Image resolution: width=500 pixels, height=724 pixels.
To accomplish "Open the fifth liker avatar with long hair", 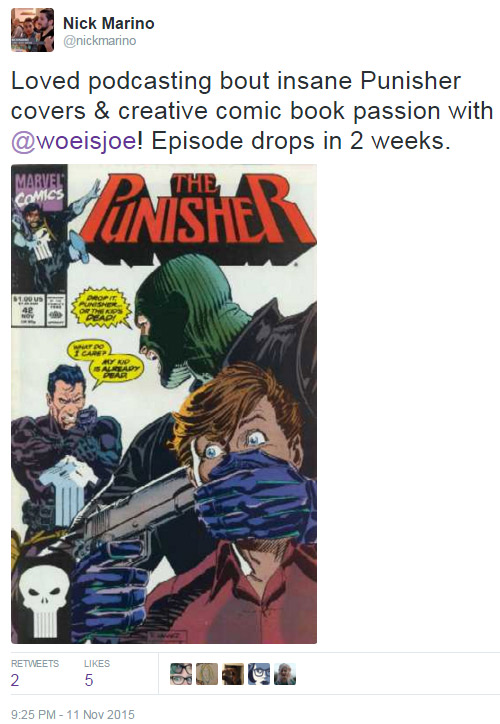I will point(285,674).
